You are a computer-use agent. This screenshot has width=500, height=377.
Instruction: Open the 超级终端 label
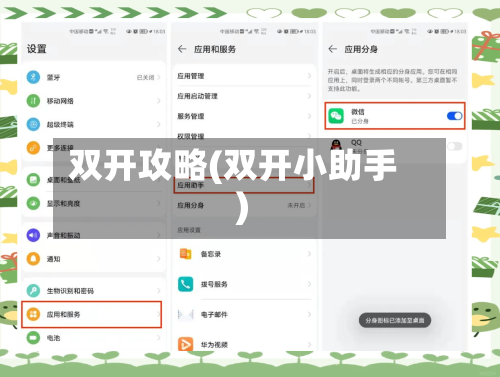pyautogui.click(x=60, y=125)
